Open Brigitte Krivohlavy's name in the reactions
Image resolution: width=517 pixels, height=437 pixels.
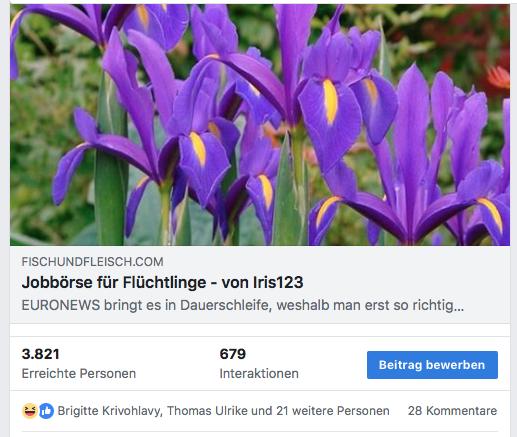point(110,411)
